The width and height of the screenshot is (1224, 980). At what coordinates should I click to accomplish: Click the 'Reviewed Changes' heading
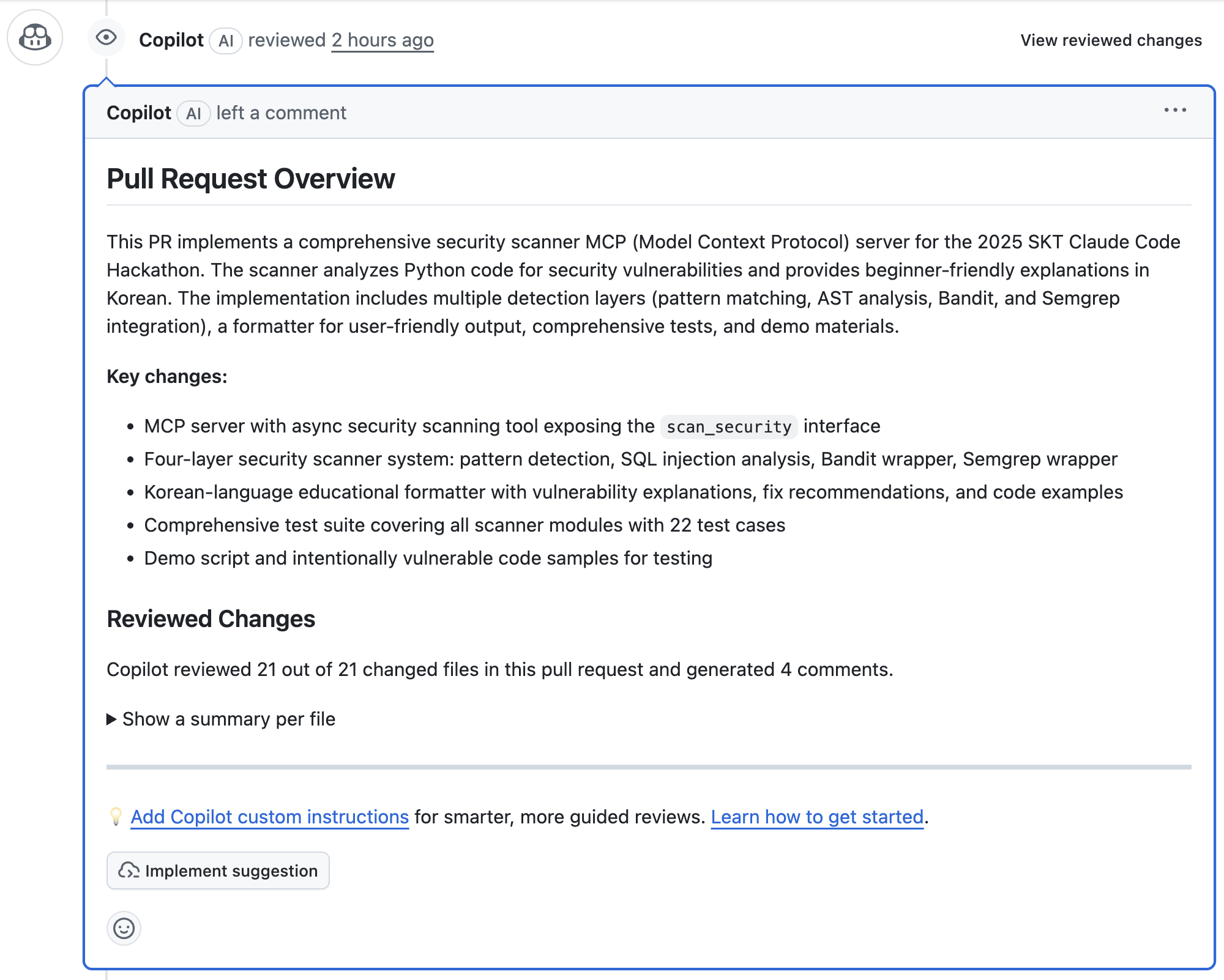tap(211, 619)
